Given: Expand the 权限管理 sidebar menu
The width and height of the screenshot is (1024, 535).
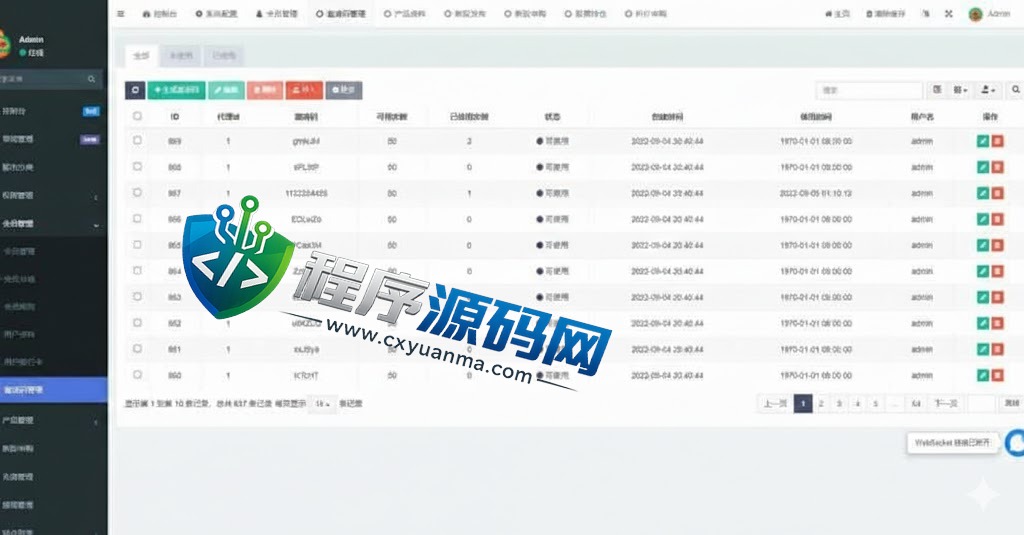Looking at the screenshot, I should coord(52,195).
